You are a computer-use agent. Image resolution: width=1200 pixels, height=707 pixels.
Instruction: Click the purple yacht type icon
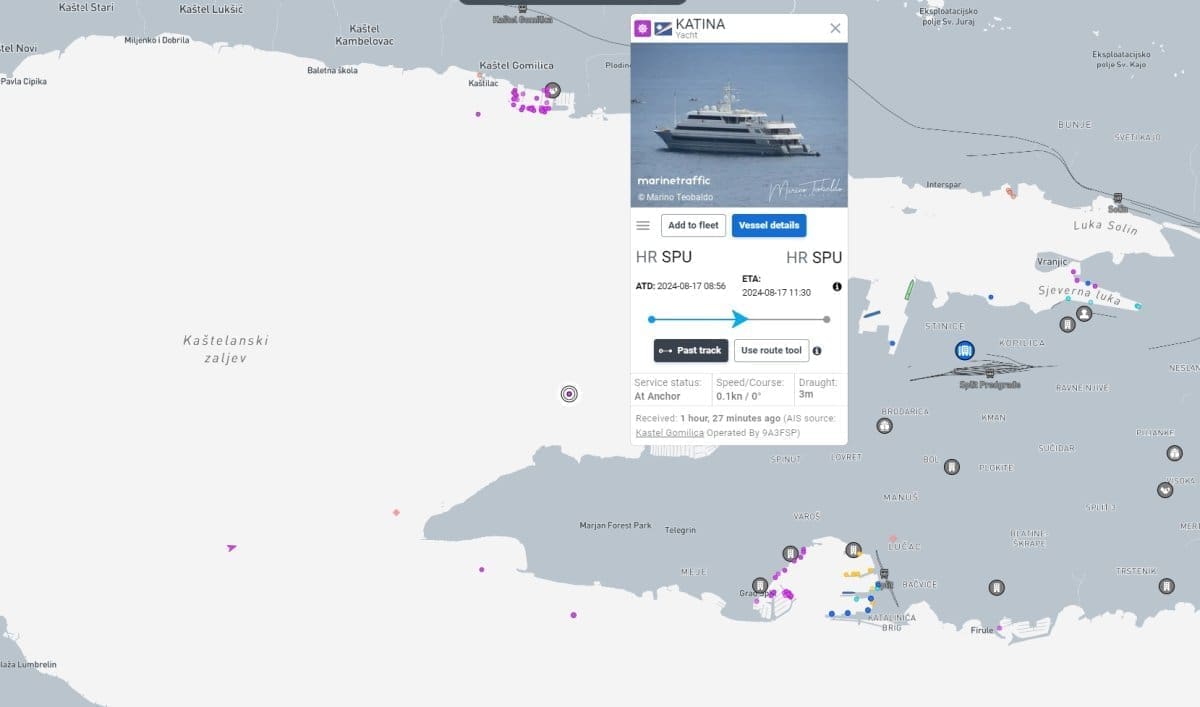[x=642, y=29]
